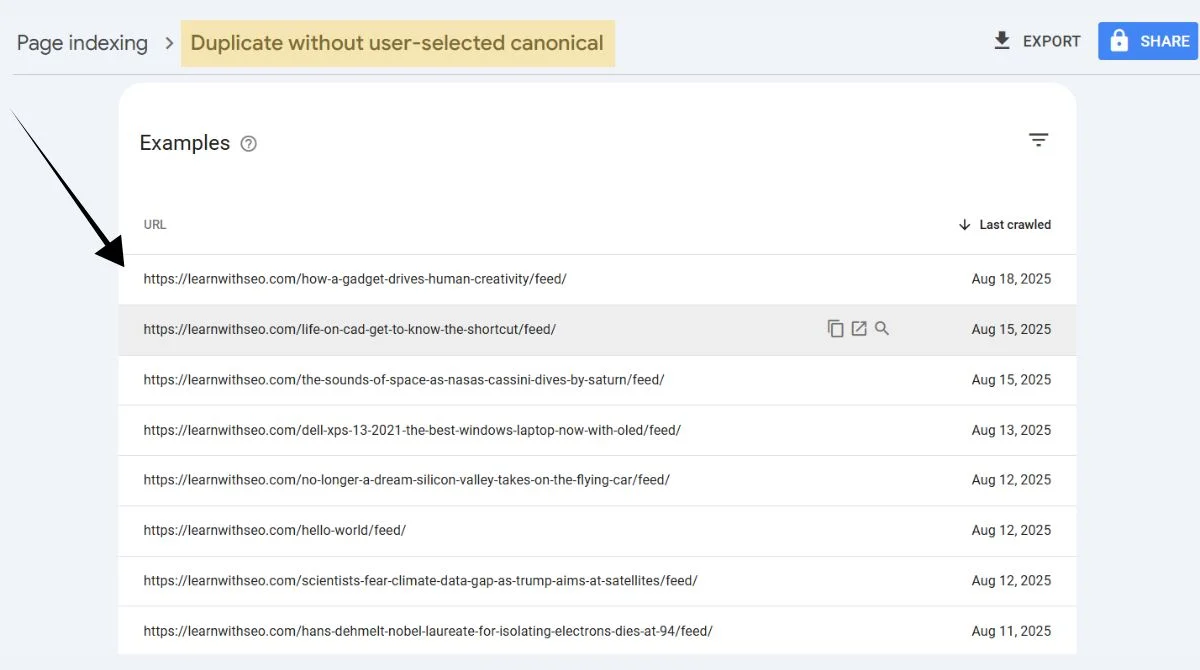Click the crawl date in the flying-car row

click(1011, 480)
